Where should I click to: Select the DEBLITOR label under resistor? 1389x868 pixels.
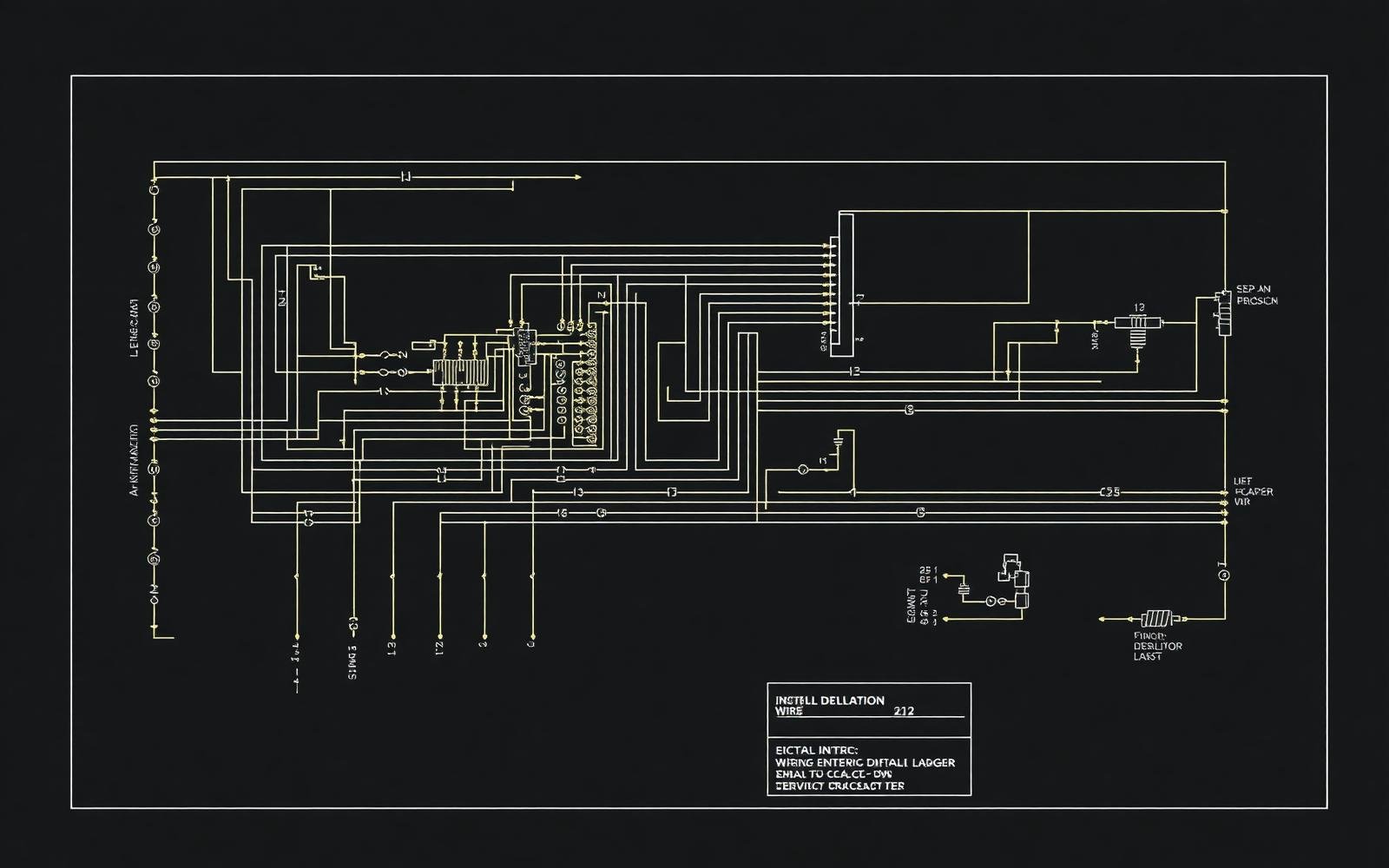coord(1157,646)
